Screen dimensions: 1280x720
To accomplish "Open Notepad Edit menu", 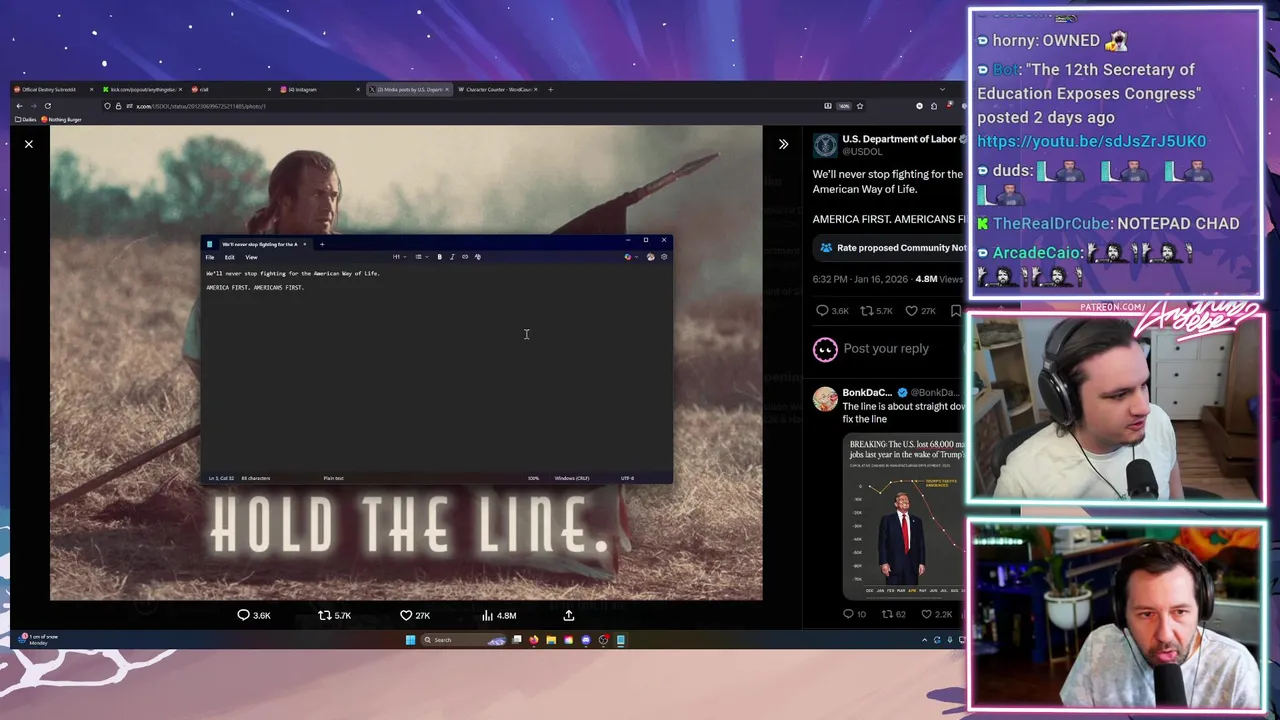I will coord(230,257).
